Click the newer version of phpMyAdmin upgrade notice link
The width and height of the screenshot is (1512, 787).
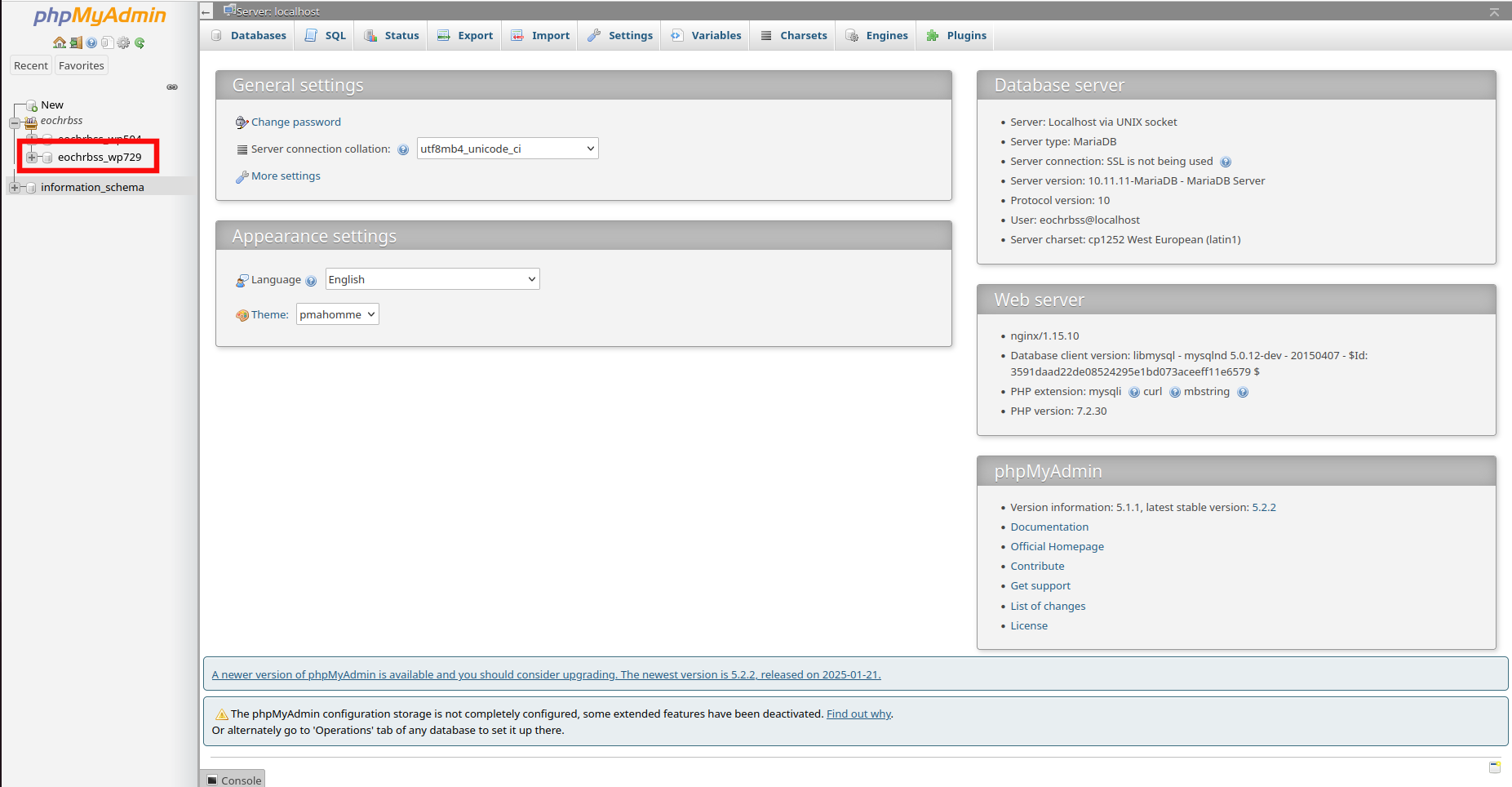point(546,675)
